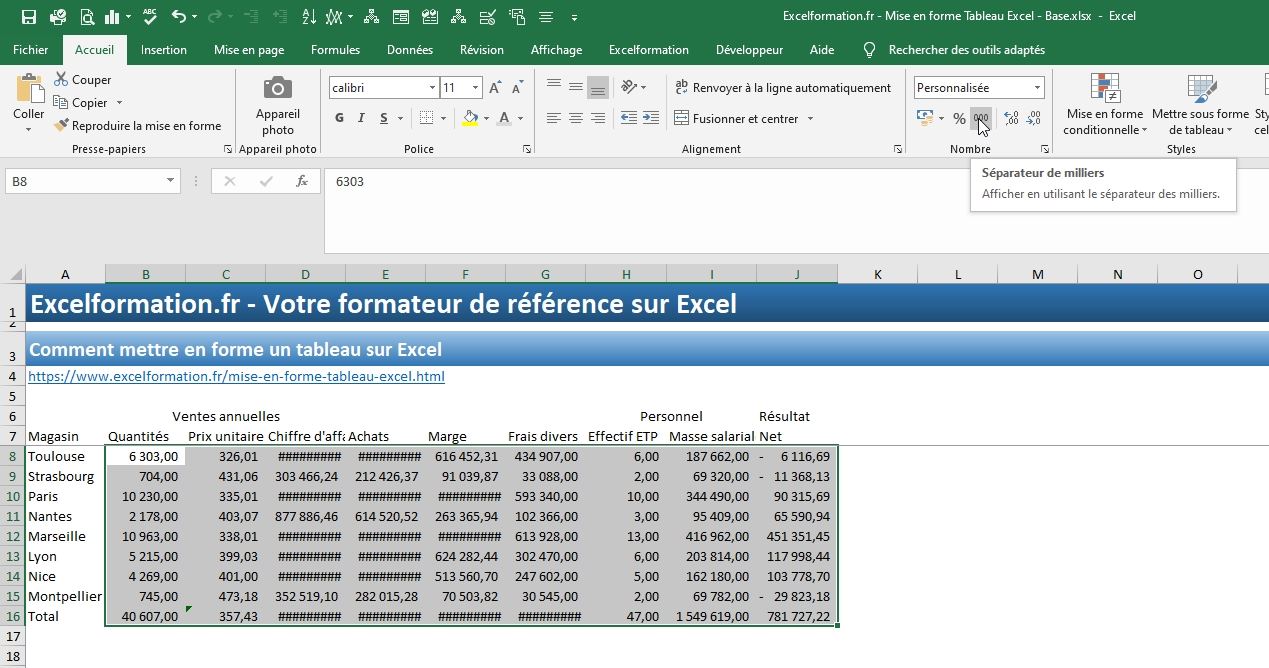Activate Reproduire la mise en forme
The image size is (1269, 668).
point(137,126)
